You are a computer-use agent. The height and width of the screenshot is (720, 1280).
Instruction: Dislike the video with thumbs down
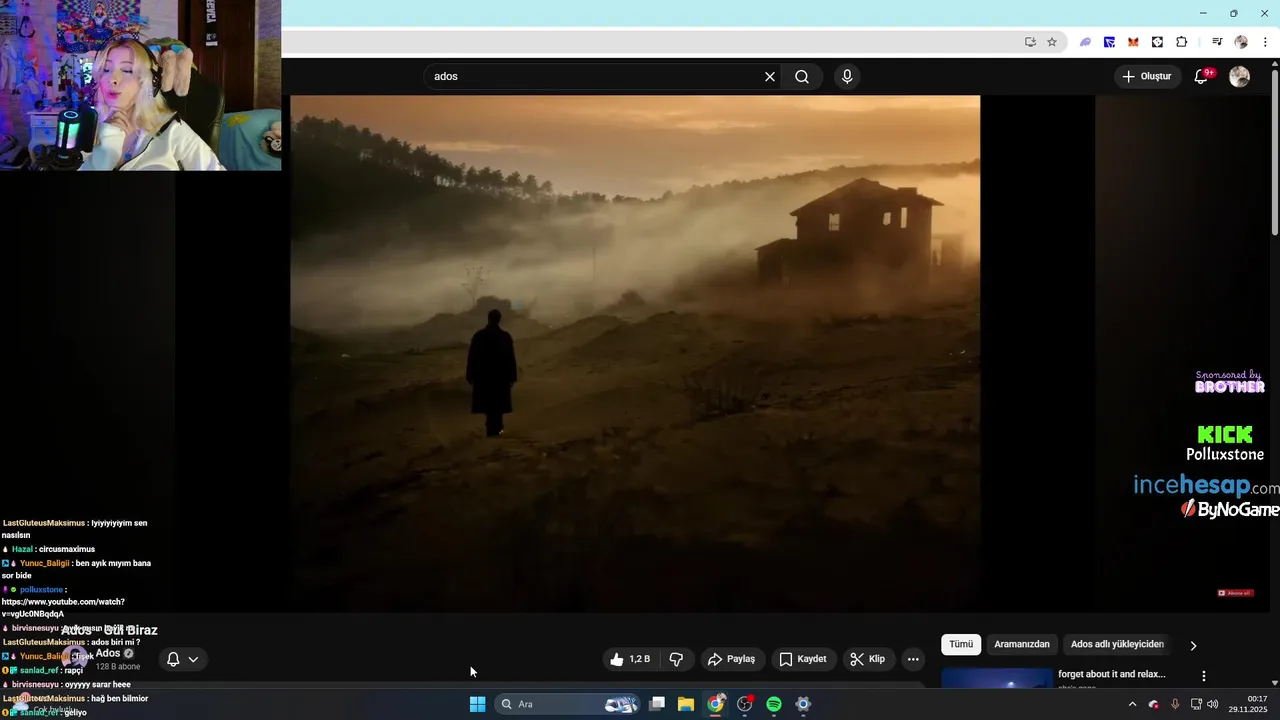676,659
